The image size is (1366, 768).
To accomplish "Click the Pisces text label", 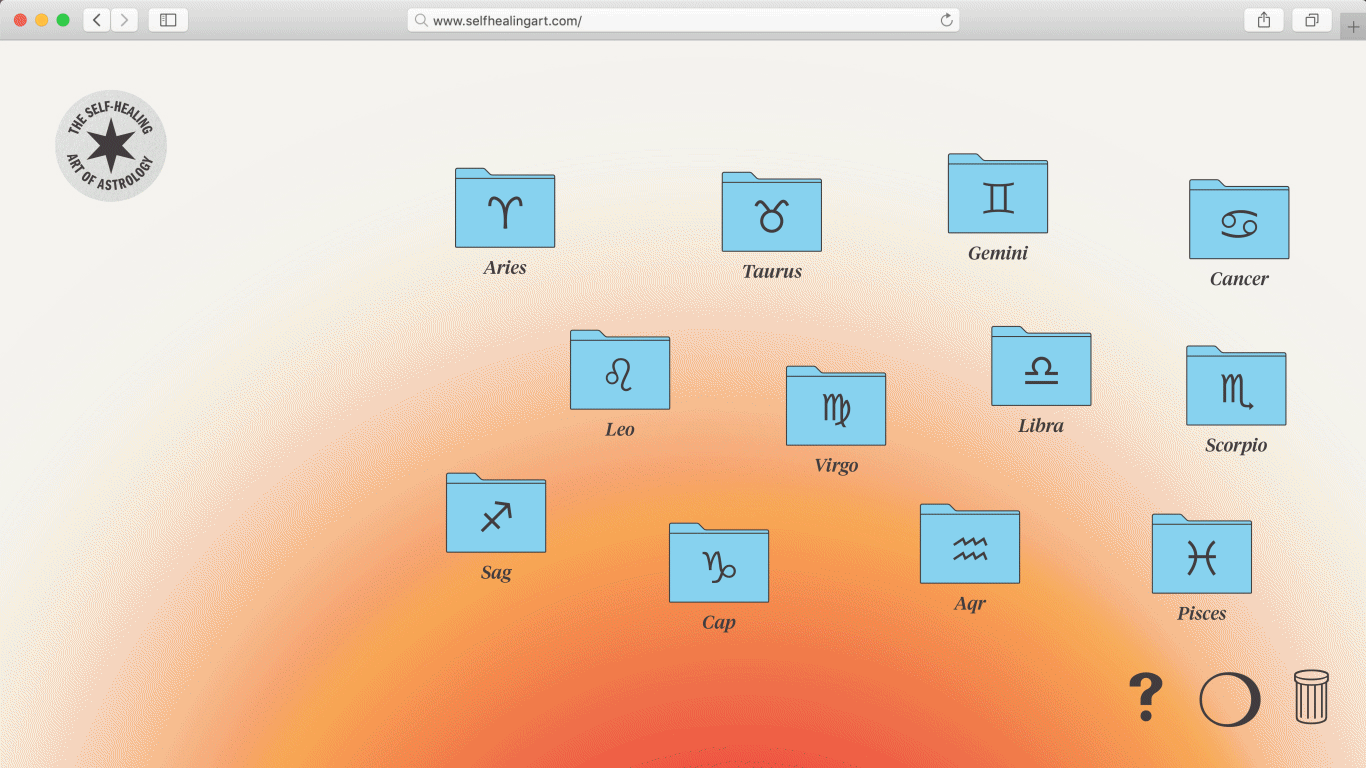I will pos(1202,614).
